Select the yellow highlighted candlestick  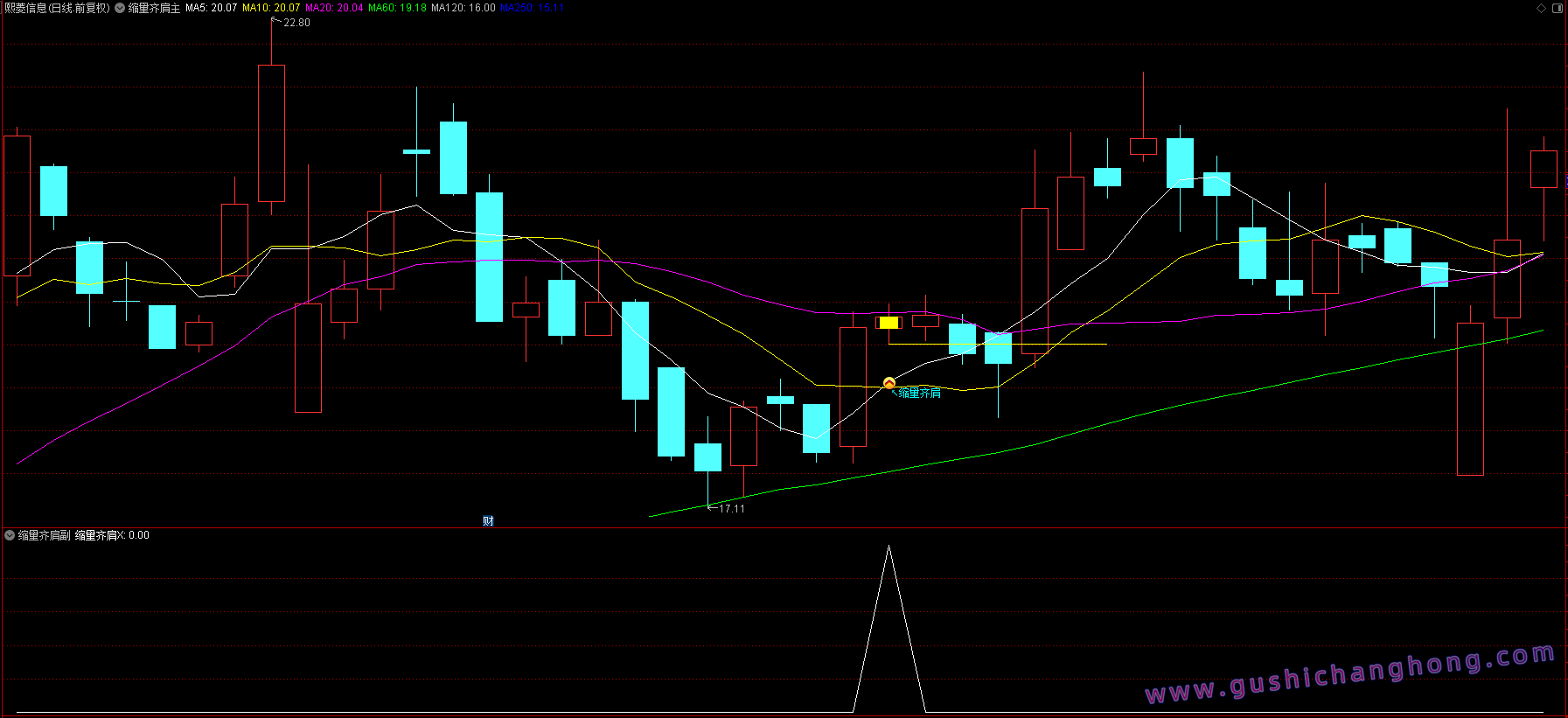pyautogui.click(x=889, y=323)
